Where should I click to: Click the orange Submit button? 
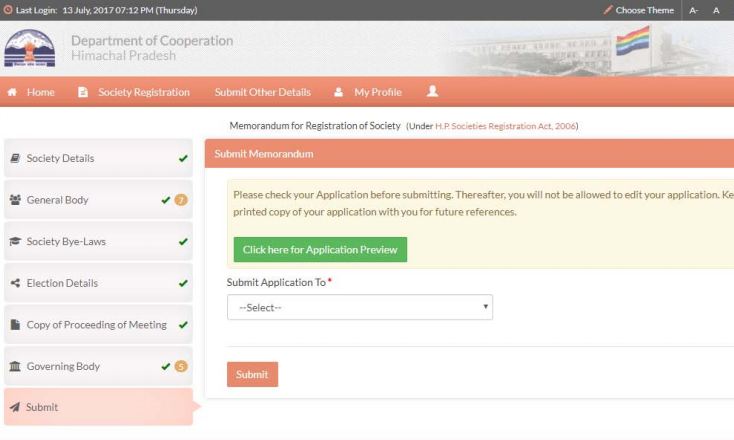point(252,374)
